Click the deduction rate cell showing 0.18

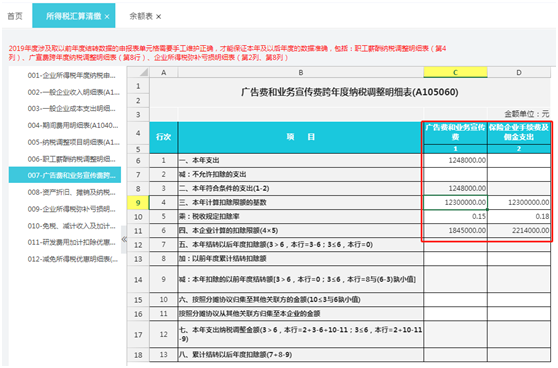[x=519, y=216]
